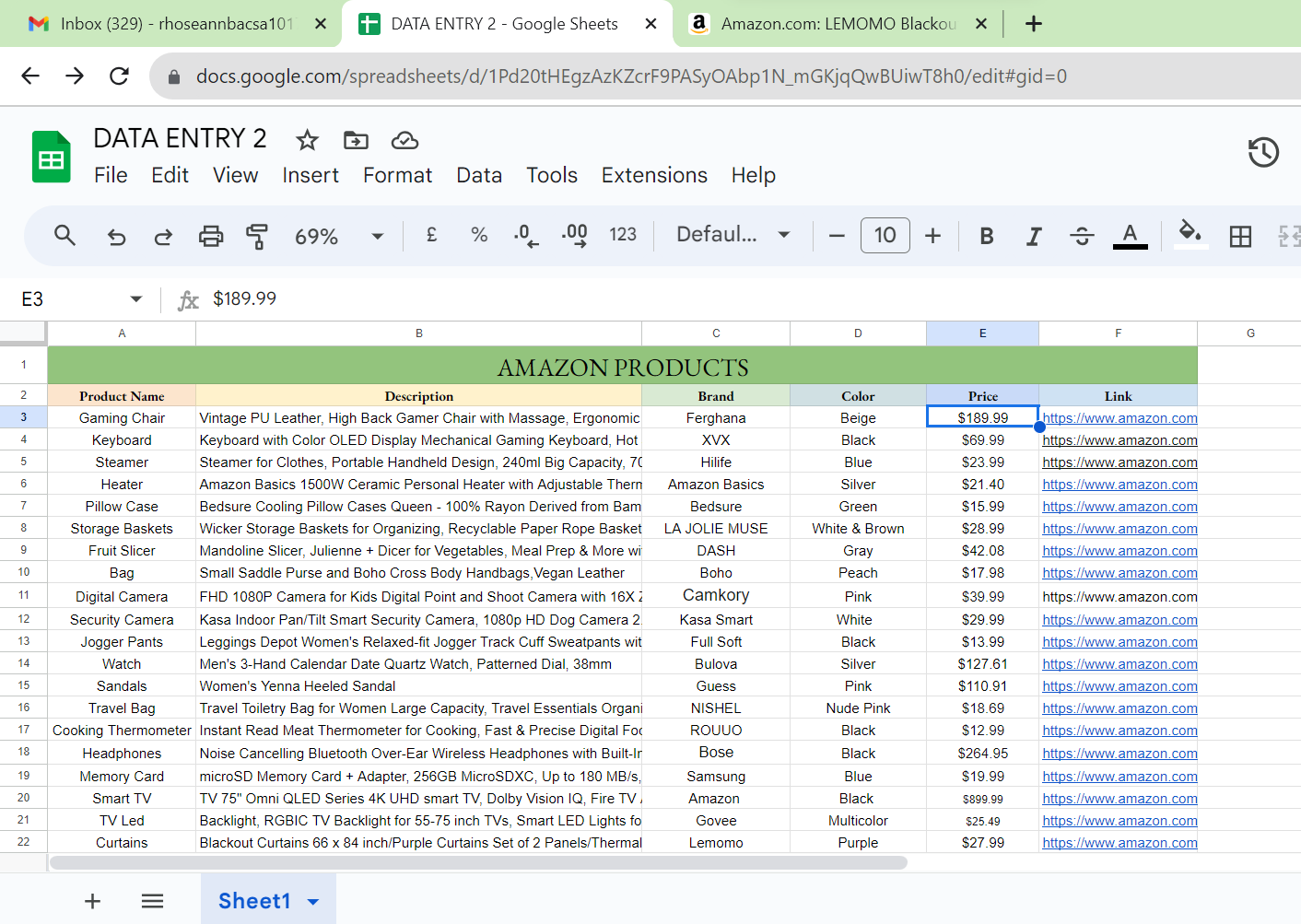Select the paint format roller tool
The width and height of the screenshot is (1301, 924).
point(257,237)
